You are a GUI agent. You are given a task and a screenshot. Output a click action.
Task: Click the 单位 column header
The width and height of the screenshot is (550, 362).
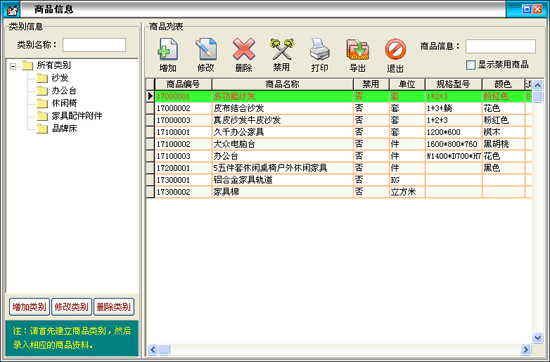click(407, 84)
